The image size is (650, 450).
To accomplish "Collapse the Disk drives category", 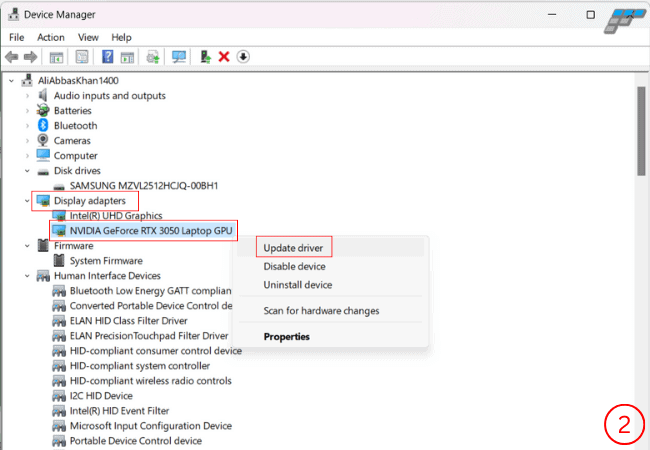I will tap(27, 171).
